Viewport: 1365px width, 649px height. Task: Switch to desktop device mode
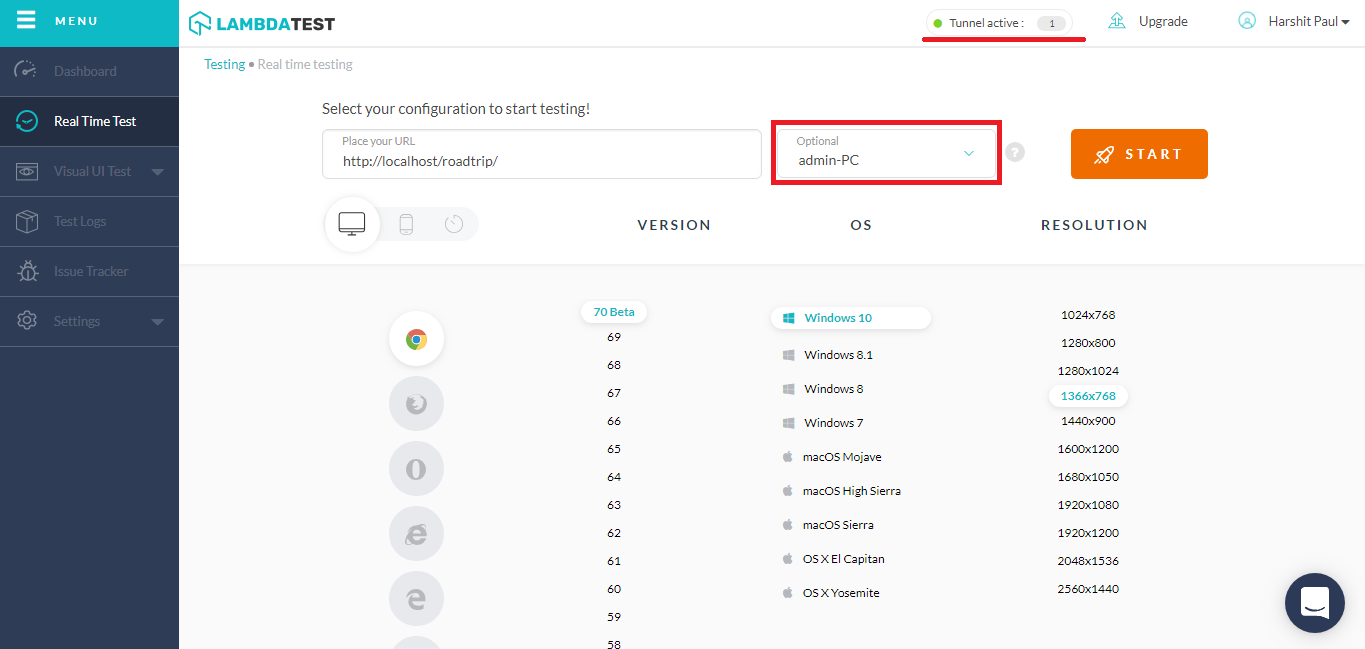pos(352,224)
